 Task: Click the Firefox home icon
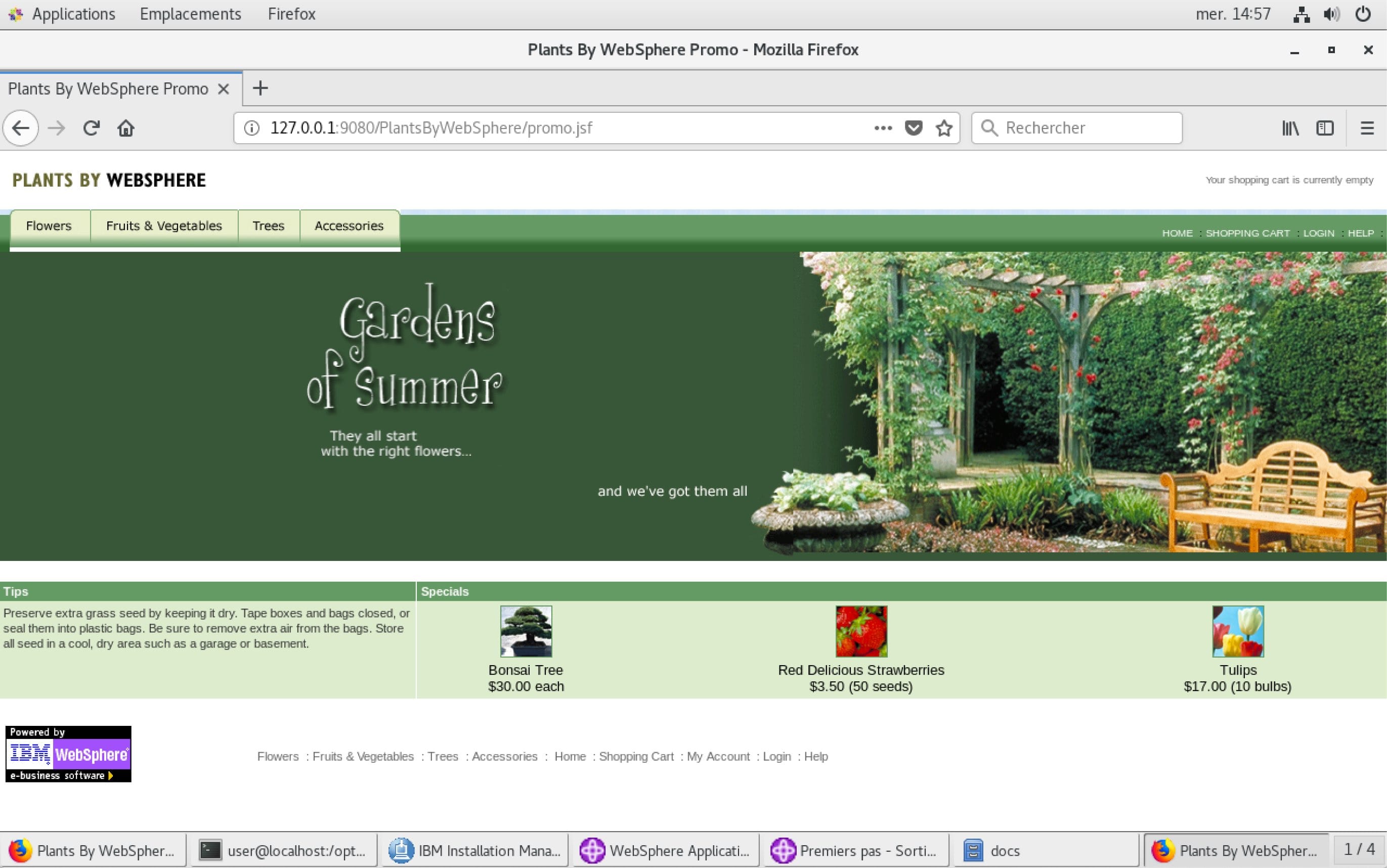126,127
